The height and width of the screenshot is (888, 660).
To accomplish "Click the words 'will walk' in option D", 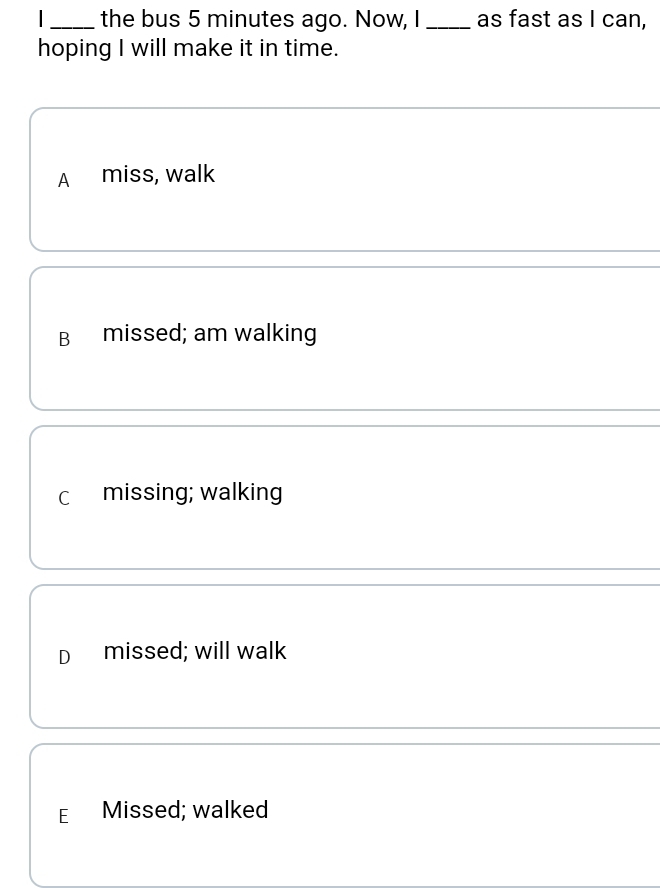I will (241, 651).
